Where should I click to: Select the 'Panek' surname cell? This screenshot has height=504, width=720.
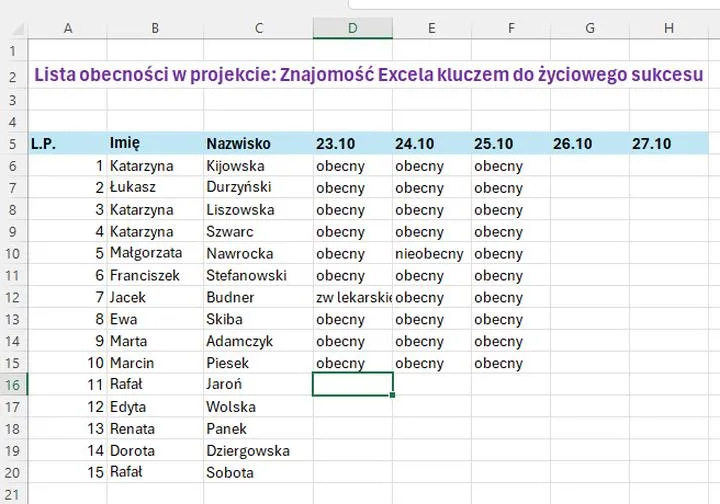point(259,429)
